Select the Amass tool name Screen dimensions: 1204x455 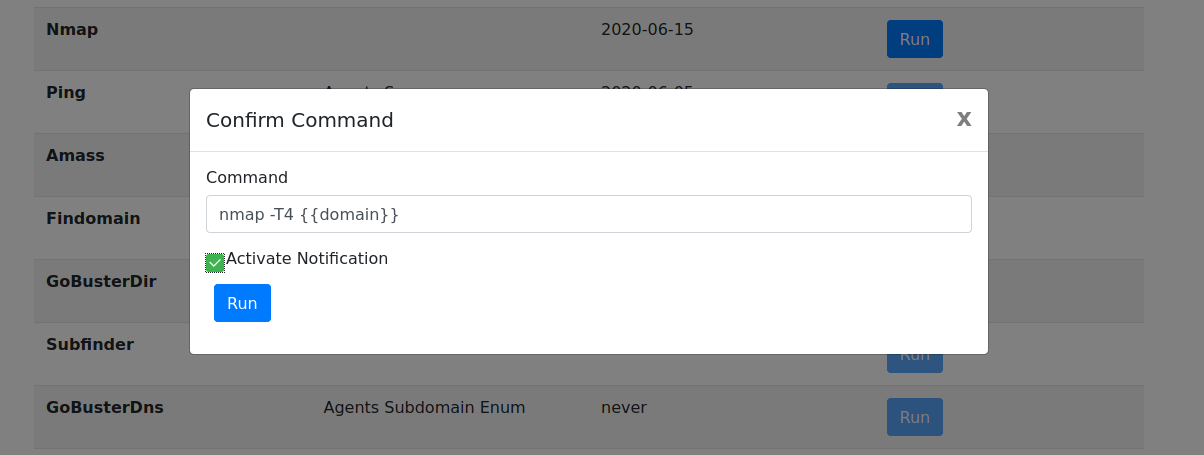click(x=75, y=155)
